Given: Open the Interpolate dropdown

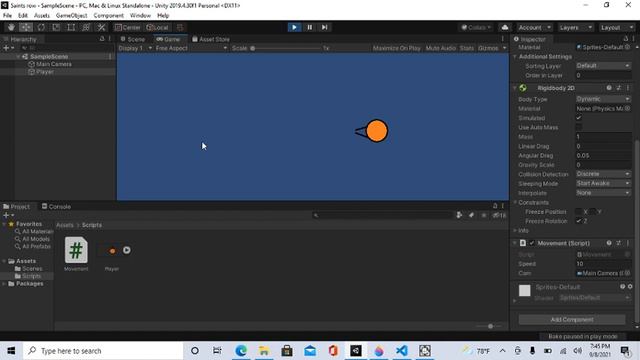Looking at the screenshot, I should coord(603,193).
